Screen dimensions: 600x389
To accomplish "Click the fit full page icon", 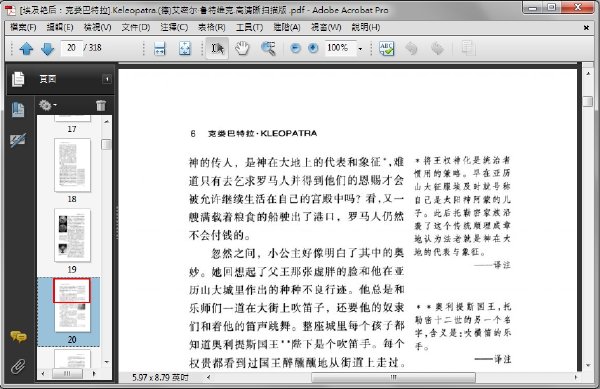I will click(x=185, y=49).
